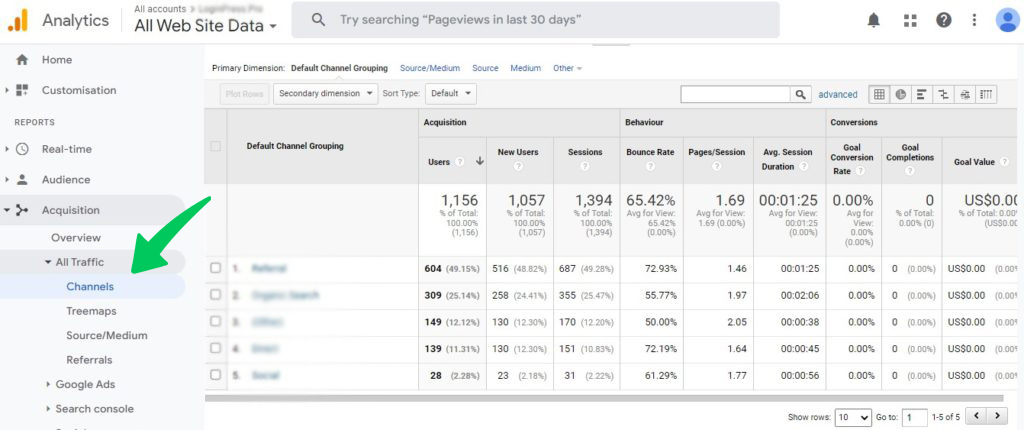Click the table search magnifier button
The height and width of the screenshot is (430, 1024).
coord(801,94)
